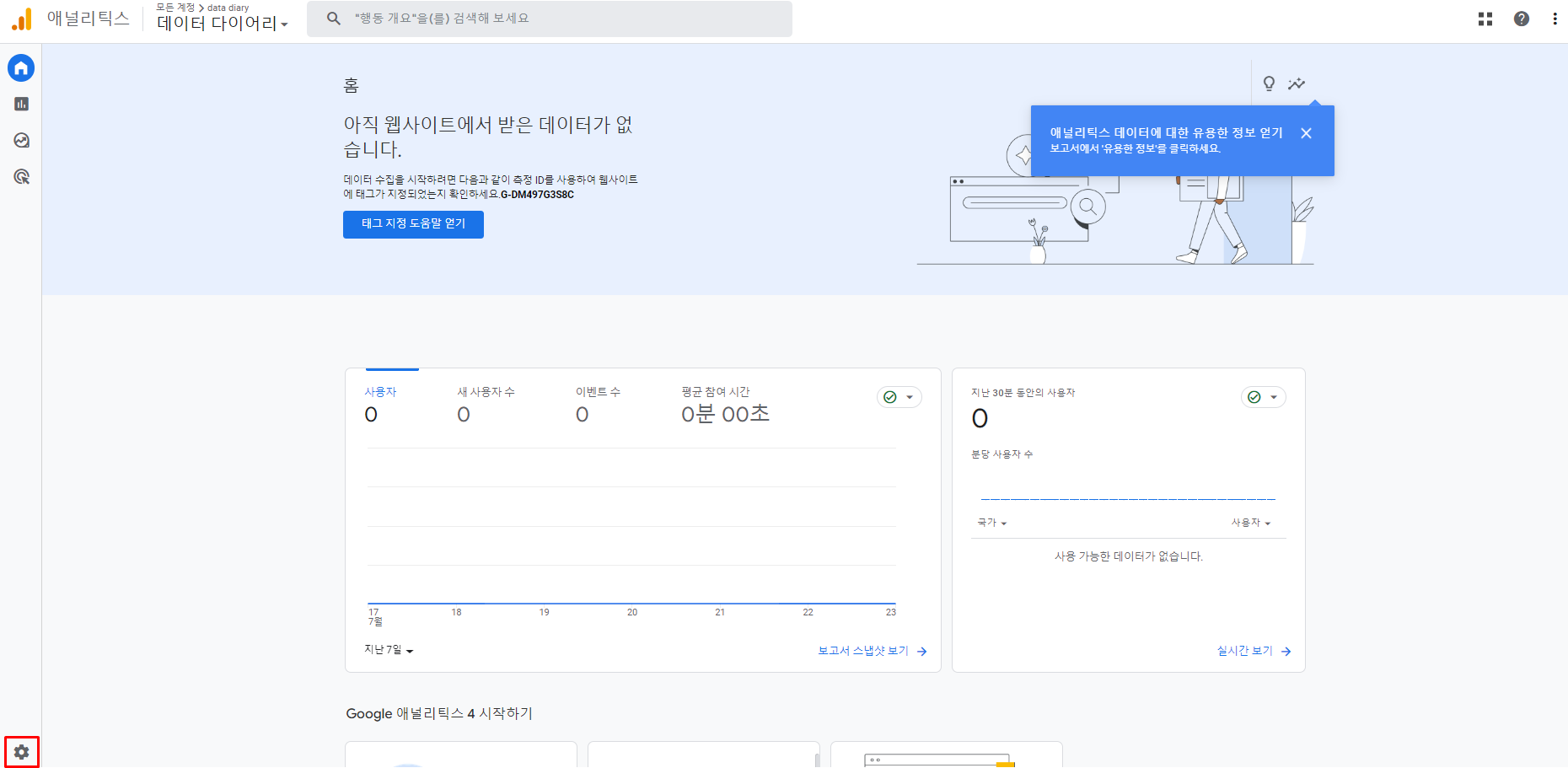Click the 지난 30분 동안의 사용자 label
Image resolution: width=1568 pixels, height=768 pixels.
(x=1023, y=393)
